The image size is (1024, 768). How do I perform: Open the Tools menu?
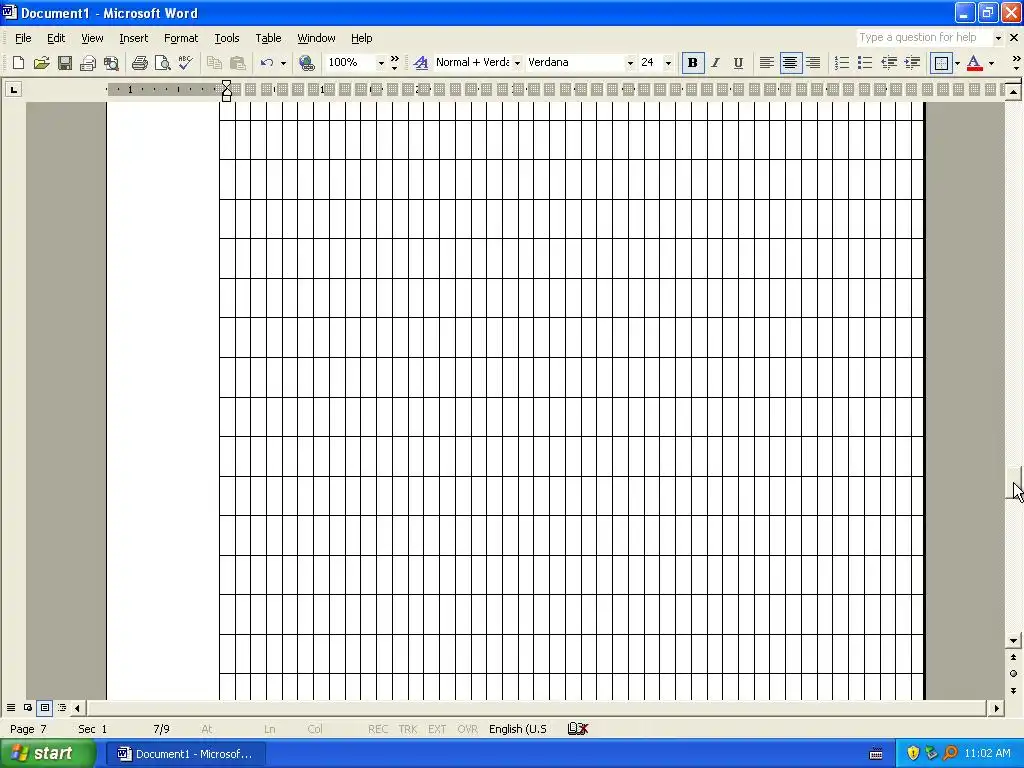coord(227,38)
